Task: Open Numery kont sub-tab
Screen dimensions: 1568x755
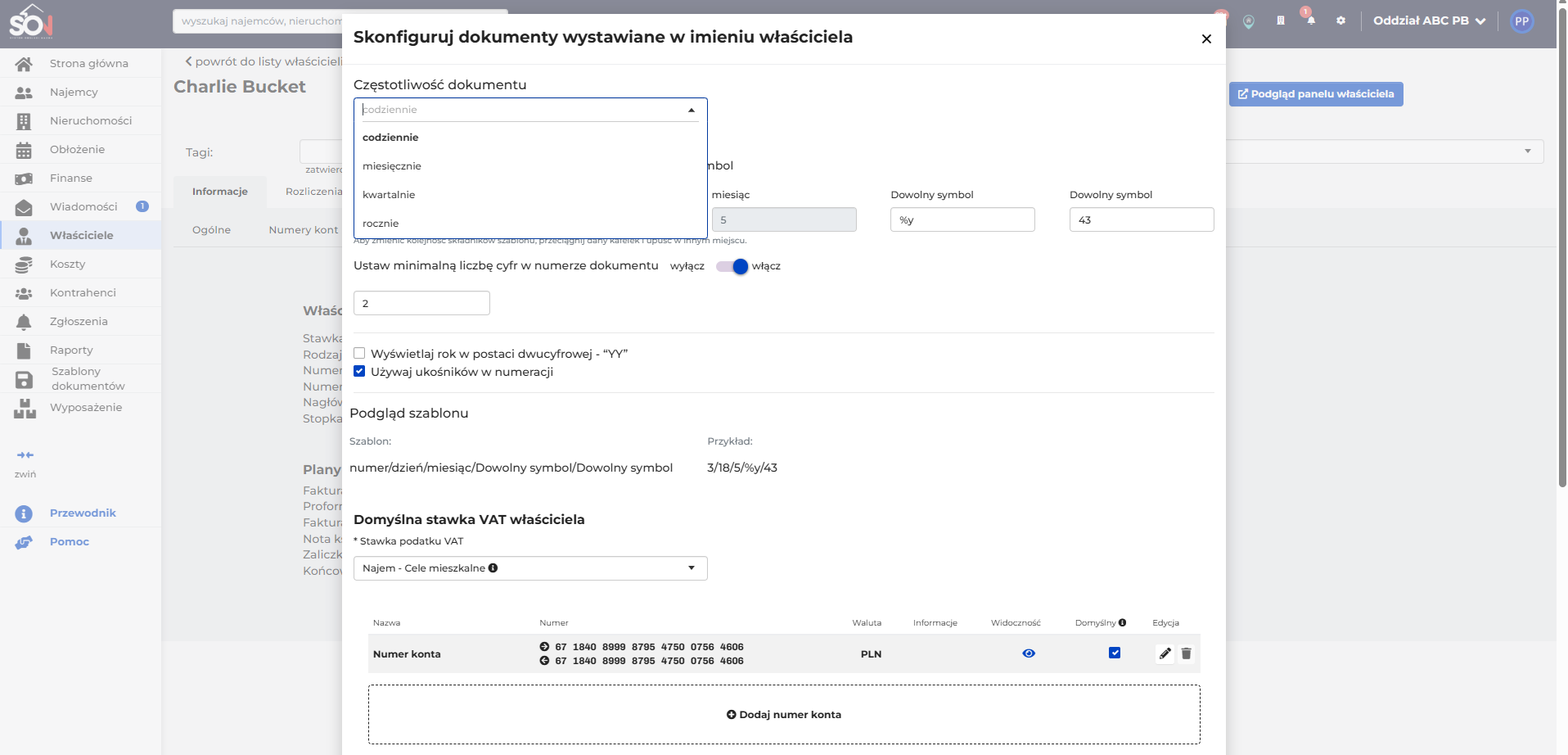Action: pyautogui.click(x=303, y=230)
